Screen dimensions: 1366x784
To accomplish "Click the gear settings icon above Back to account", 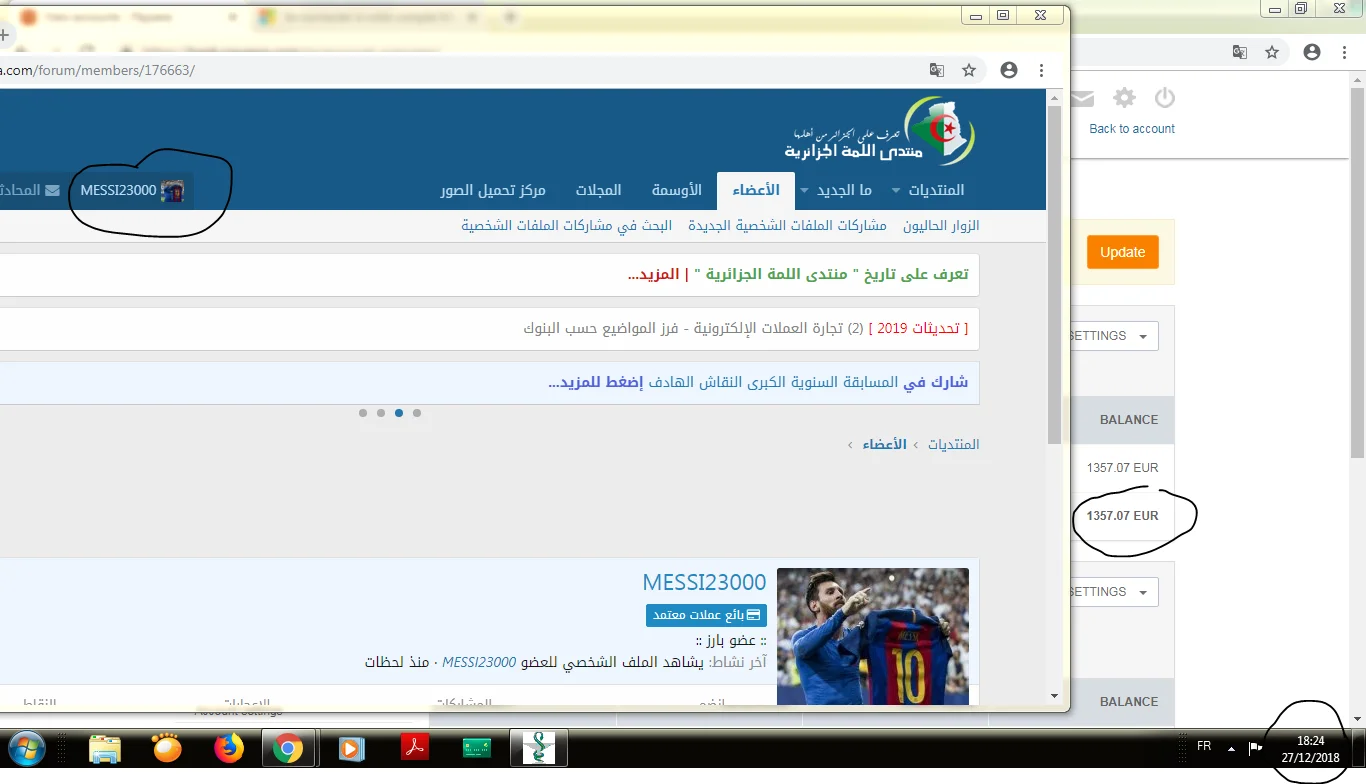I will (x=1125, y=98).
